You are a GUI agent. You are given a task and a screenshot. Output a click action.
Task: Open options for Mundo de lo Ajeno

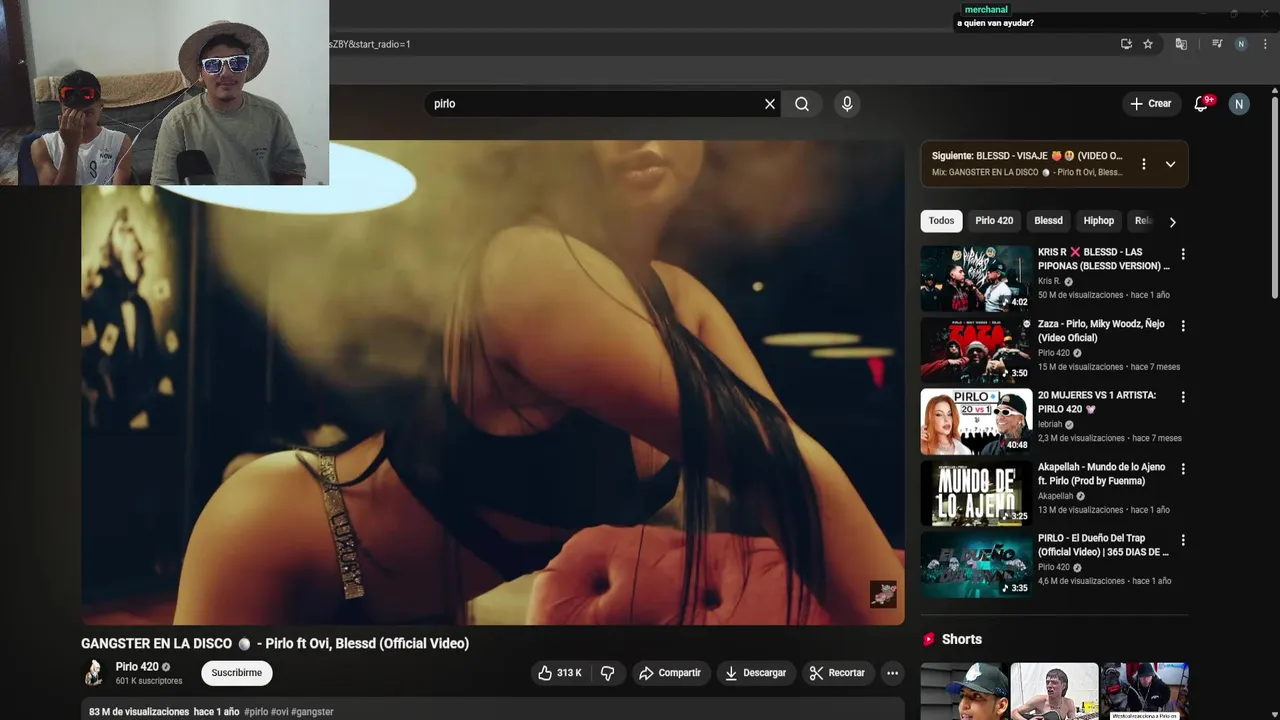pos(1183,469)
